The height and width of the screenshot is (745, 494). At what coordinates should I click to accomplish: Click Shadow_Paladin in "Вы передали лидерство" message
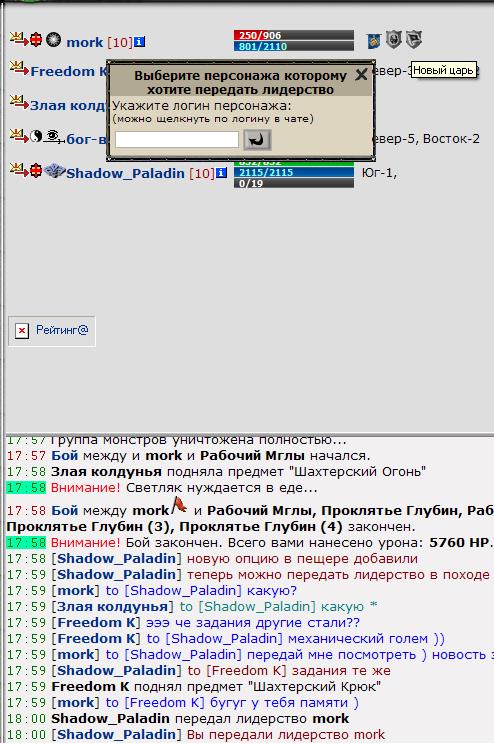click(116, 735)
